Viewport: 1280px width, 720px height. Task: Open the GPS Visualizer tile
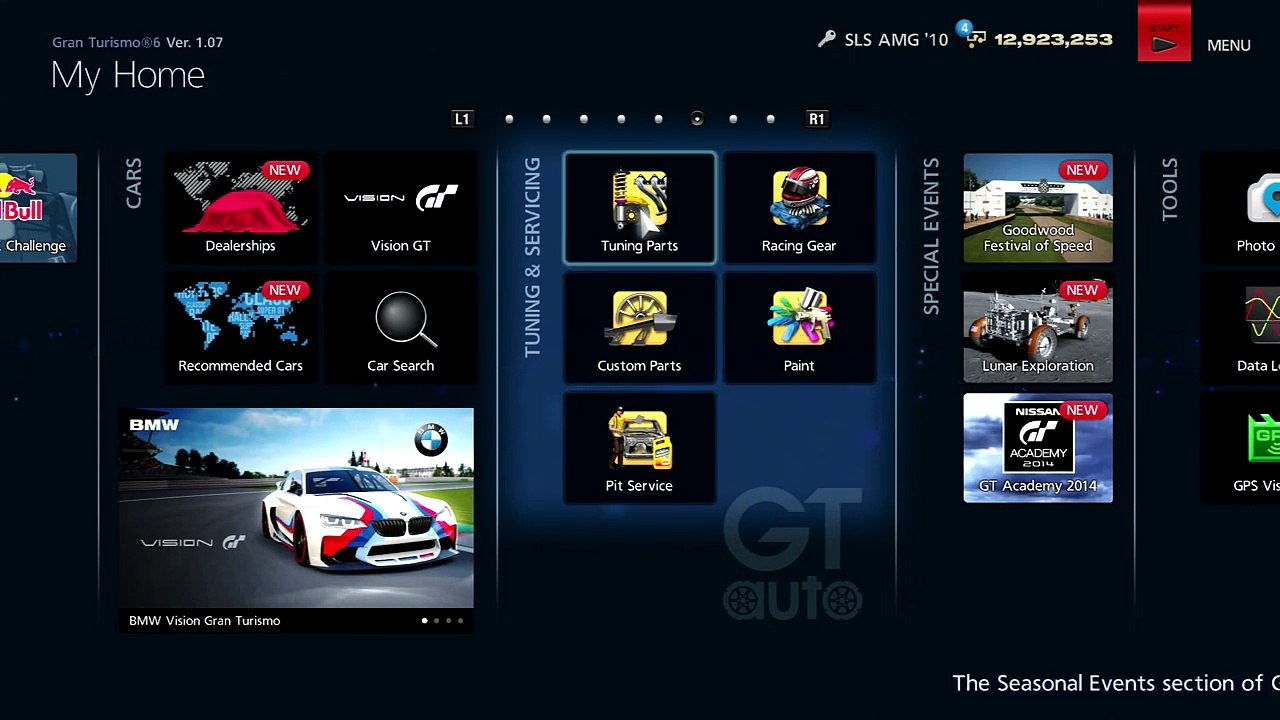[x=1241, y=448]
